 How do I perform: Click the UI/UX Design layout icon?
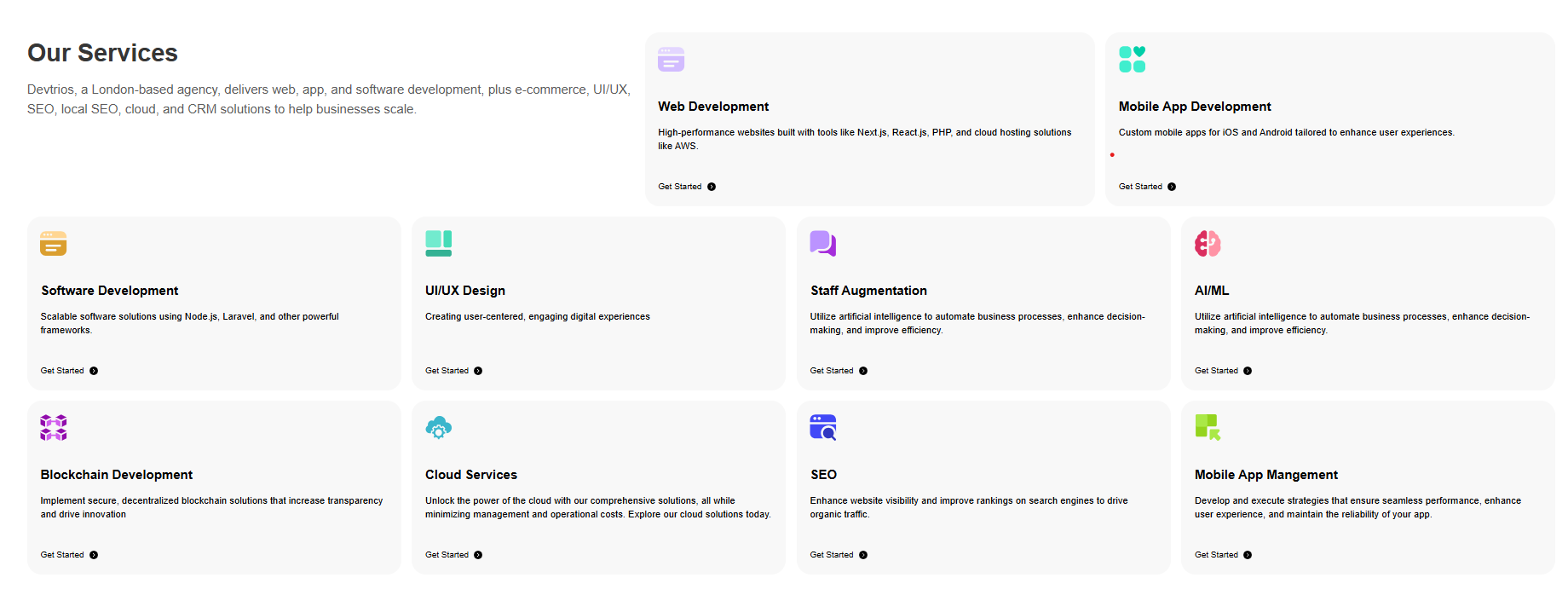(438, 244)
